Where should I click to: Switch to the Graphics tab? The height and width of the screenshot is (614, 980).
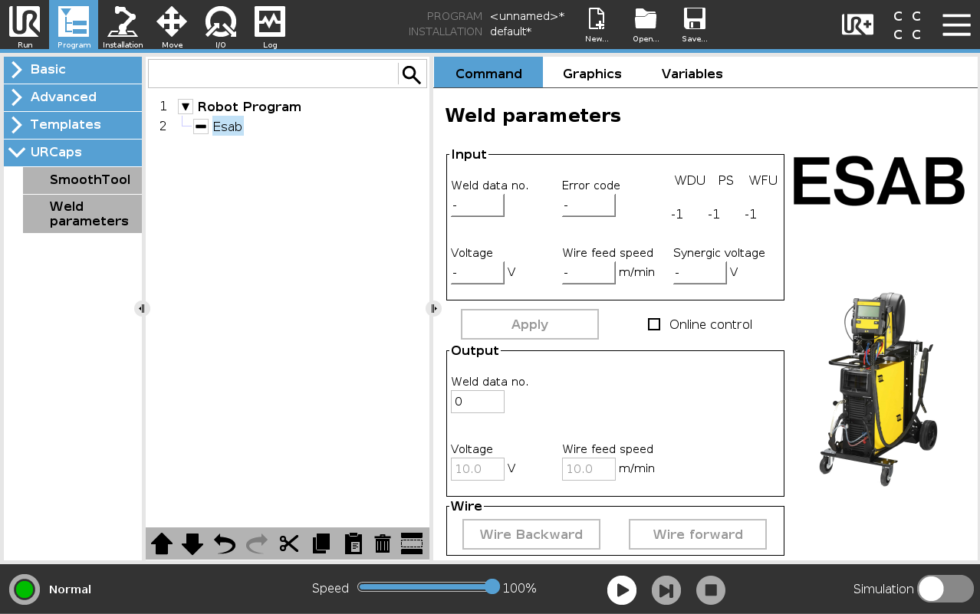pos(592,74)
